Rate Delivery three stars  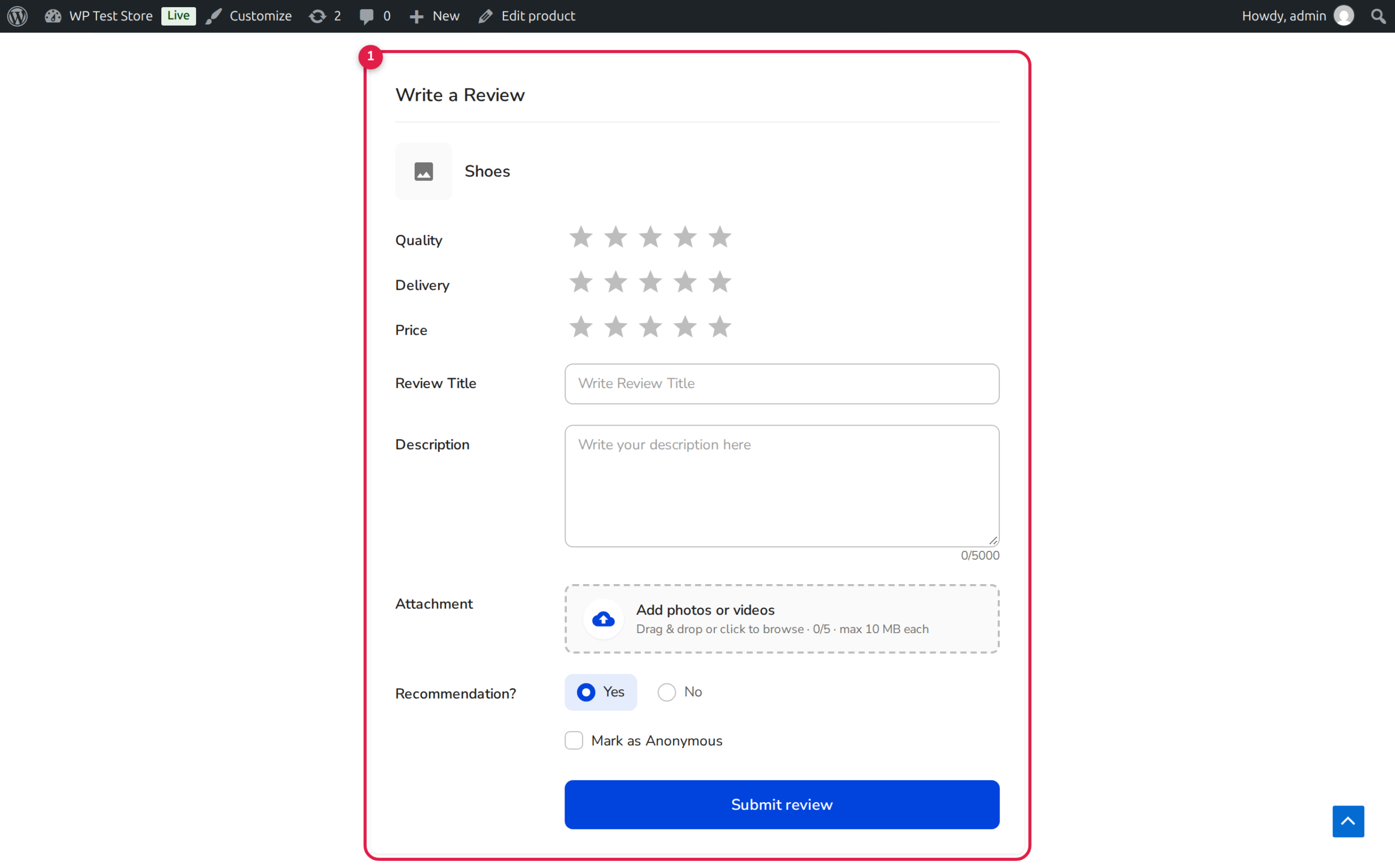tap(651, 282)
